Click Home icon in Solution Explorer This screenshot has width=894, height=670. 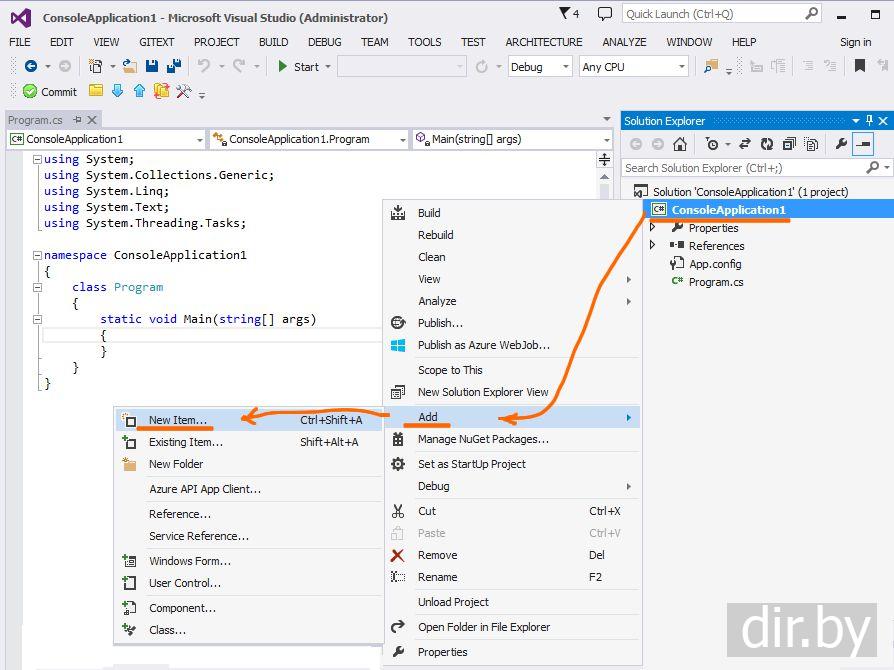[680, 144]
